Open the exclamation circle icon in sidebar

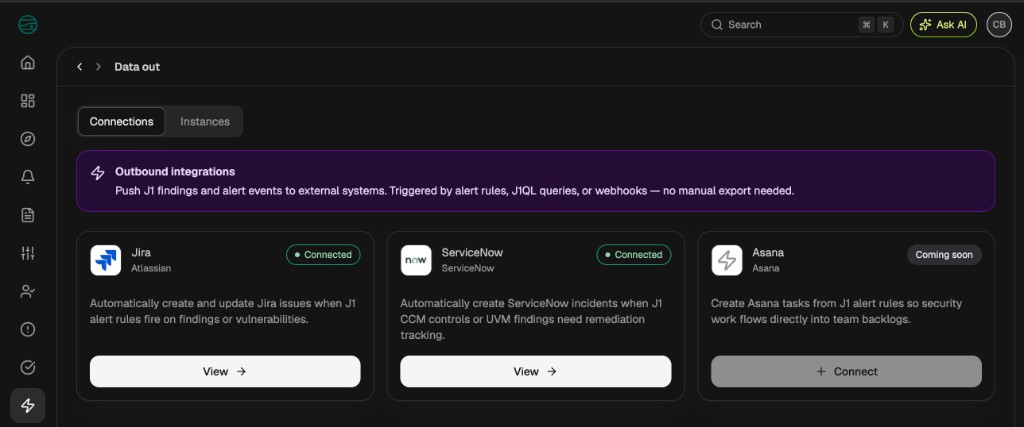point(27,330)
